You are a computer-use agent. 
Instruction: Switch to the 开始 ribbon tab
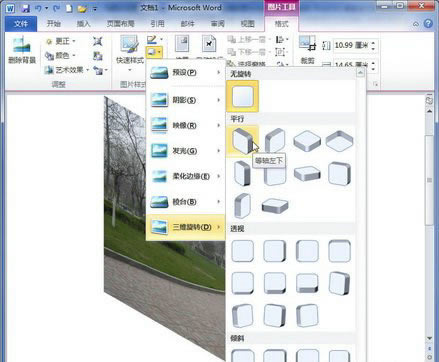[53, 24]
